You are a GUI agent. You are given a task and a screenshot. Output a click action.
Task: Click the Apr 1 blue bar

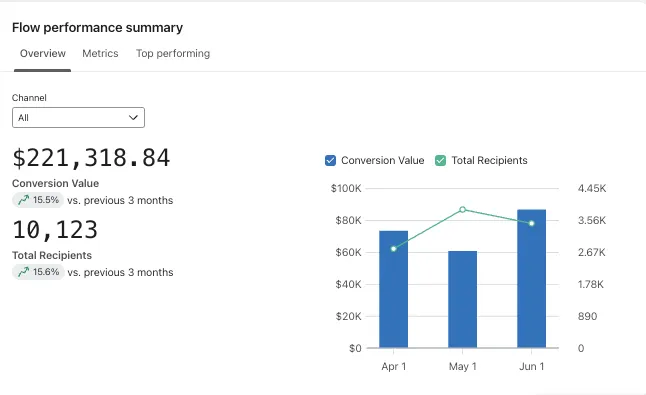pyautogui.click(x=393, y=289)
